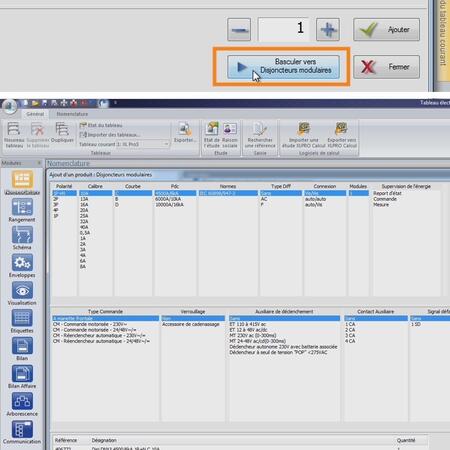This screenshot has width=450, height=450.
Task: Open the Rangement module icon
Action: [x=22, y=207]
